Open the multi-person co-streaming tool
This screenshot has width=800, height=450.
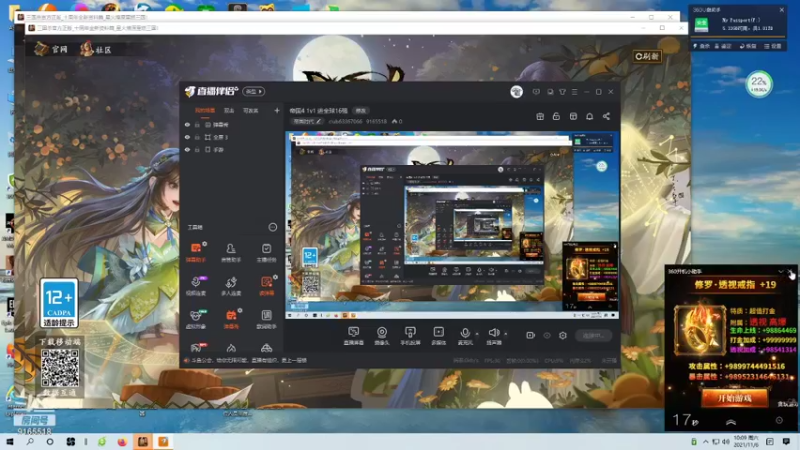pyautogui.click(x=231, y=286)
